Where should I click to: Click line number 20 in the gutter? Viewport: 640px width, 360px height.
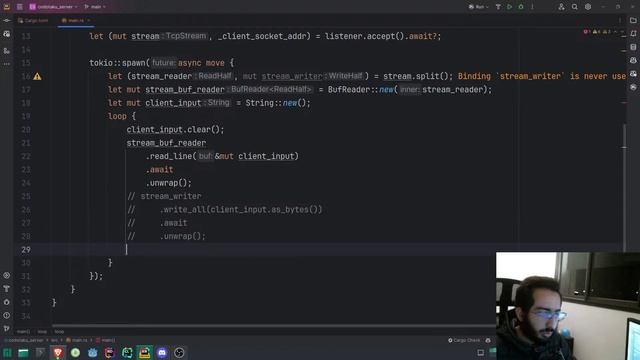point(26,130)
